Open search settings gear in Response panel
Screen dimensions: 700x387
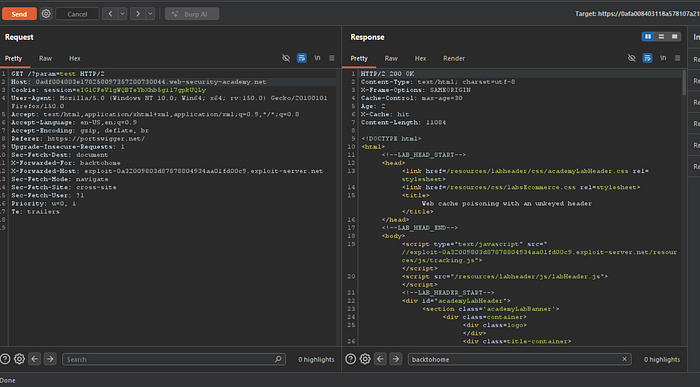[x=365, y=359]
